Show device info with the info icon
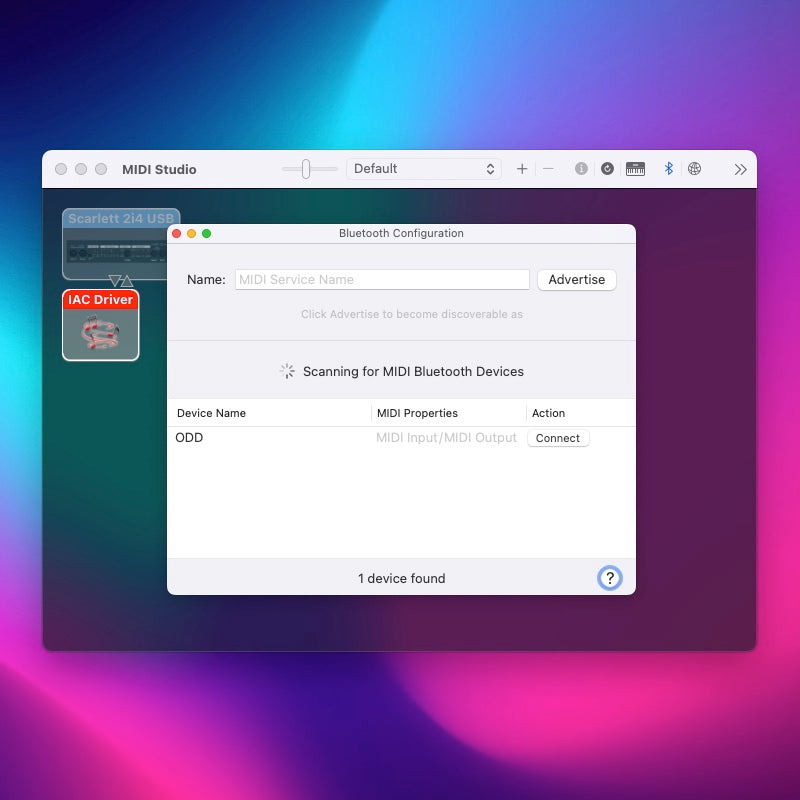Viewport: 800px width, 800px height. [x=581, y=169]
